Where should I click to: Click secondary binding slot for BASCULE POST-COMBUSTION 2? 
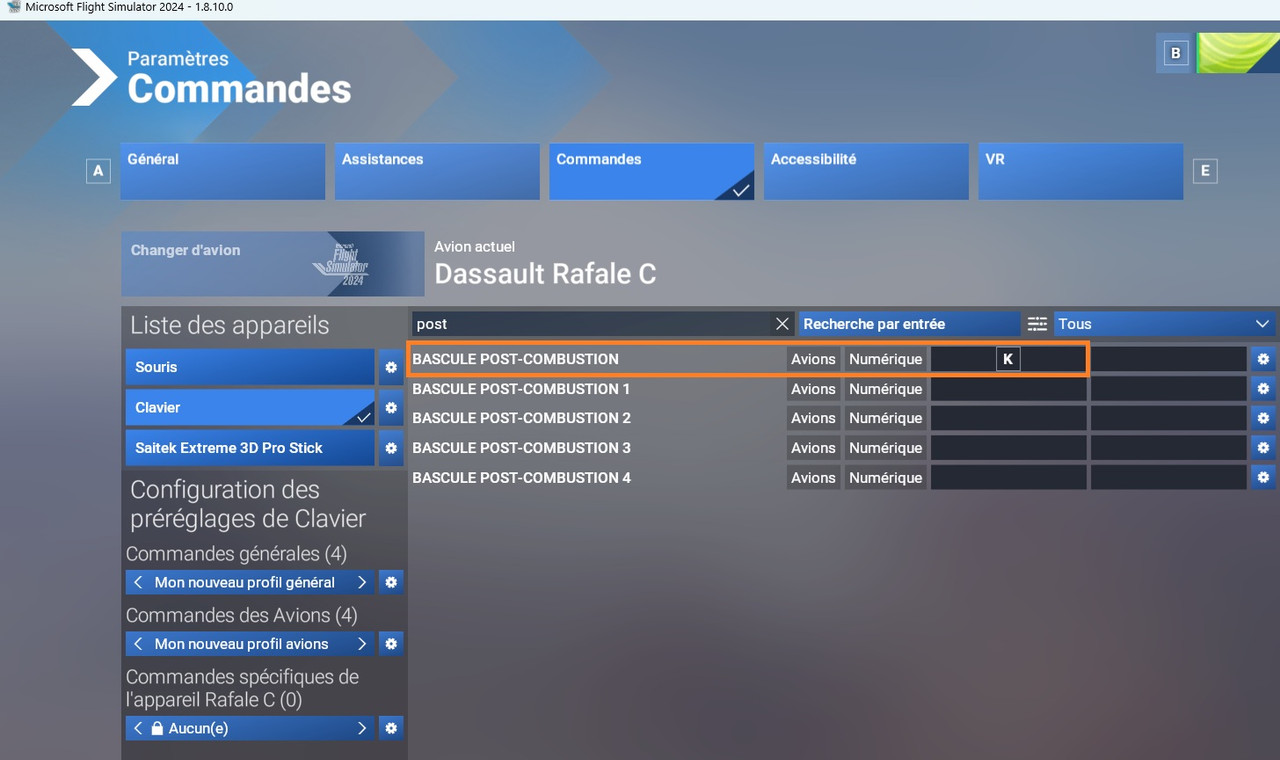point(1168,418)
